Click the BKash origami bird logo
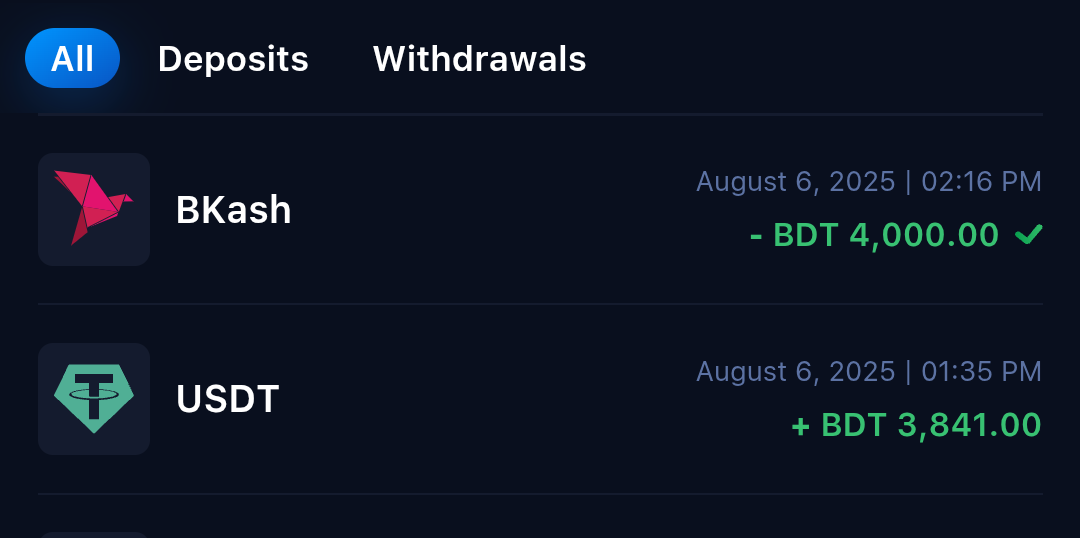 point(93,208)
